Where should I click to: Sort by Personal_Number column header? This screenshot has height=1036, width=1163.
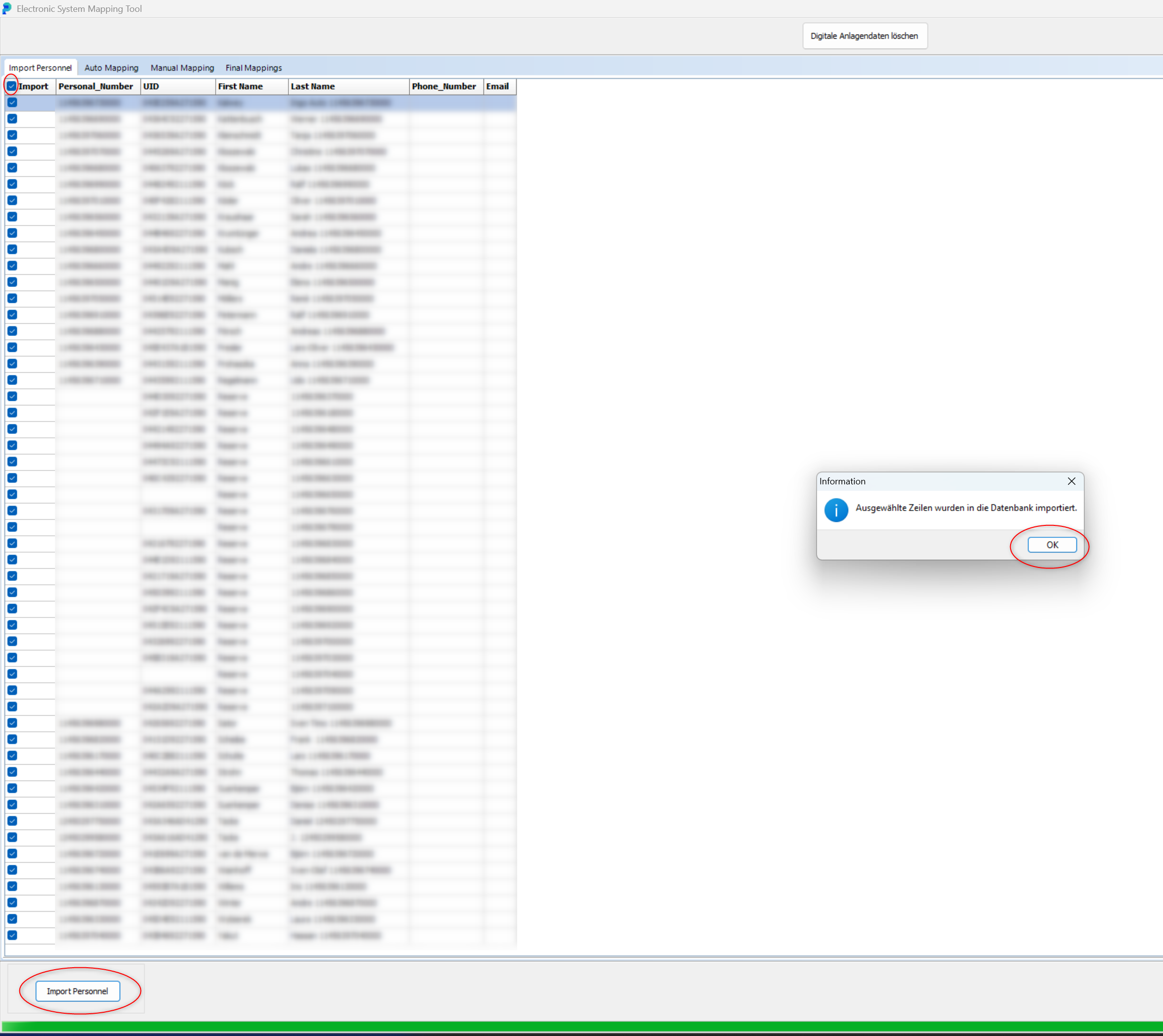96,87
